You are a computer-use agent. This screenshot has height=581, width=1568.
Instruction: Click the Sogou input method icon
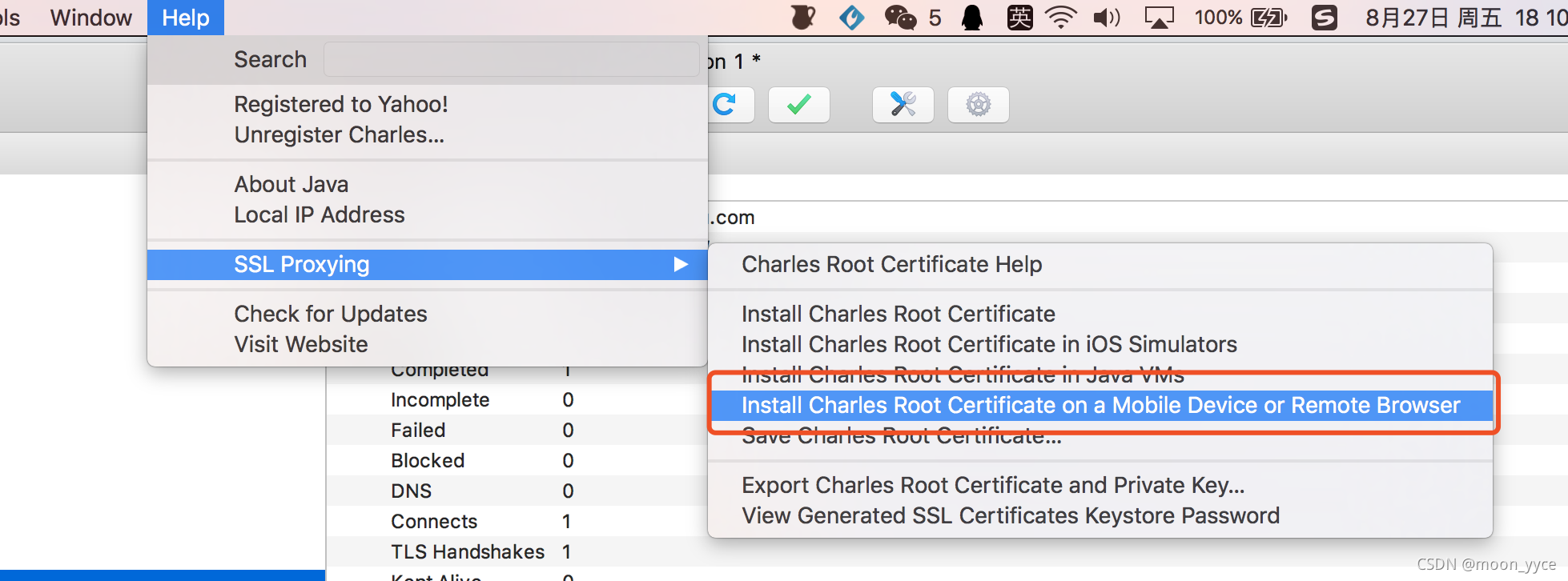pos(1325,18)
